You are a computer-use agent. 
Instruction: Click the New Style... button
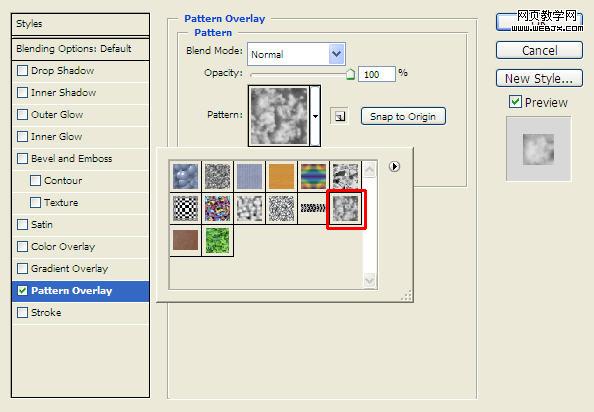point(539,78)
